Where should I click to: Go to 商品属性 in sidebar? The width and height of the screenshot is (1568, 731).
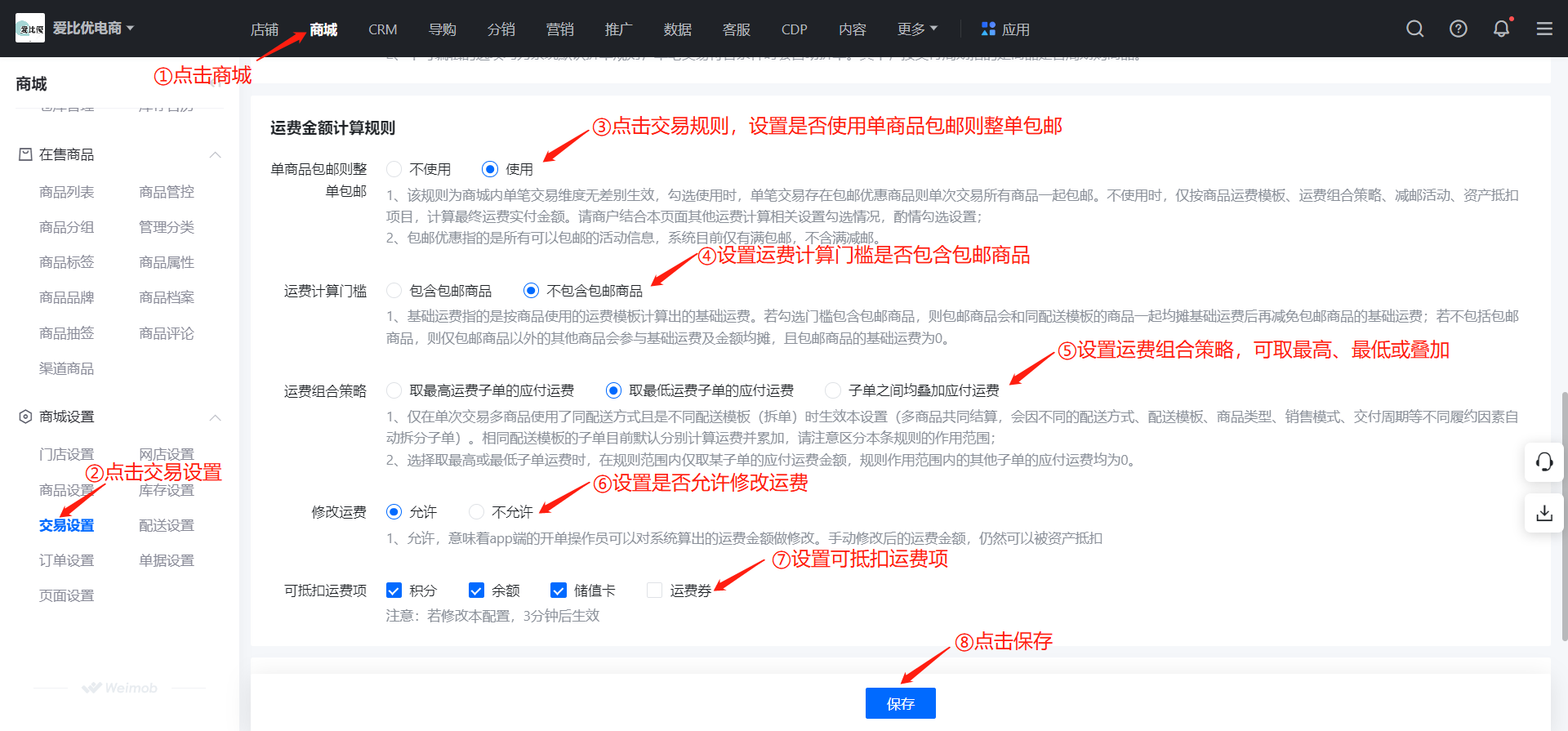click(x=167, y=262)
